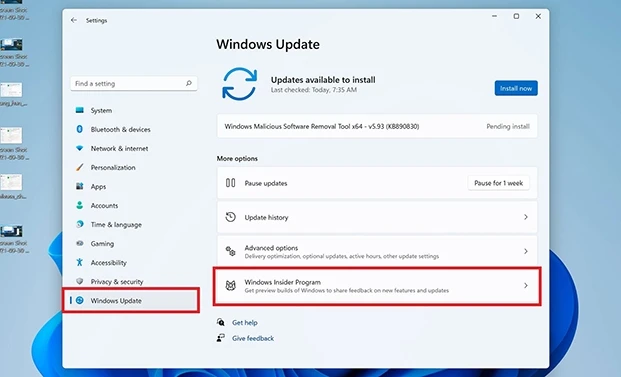
Task: Click the search magnifier icon
Action: click(x=189, y=83)
